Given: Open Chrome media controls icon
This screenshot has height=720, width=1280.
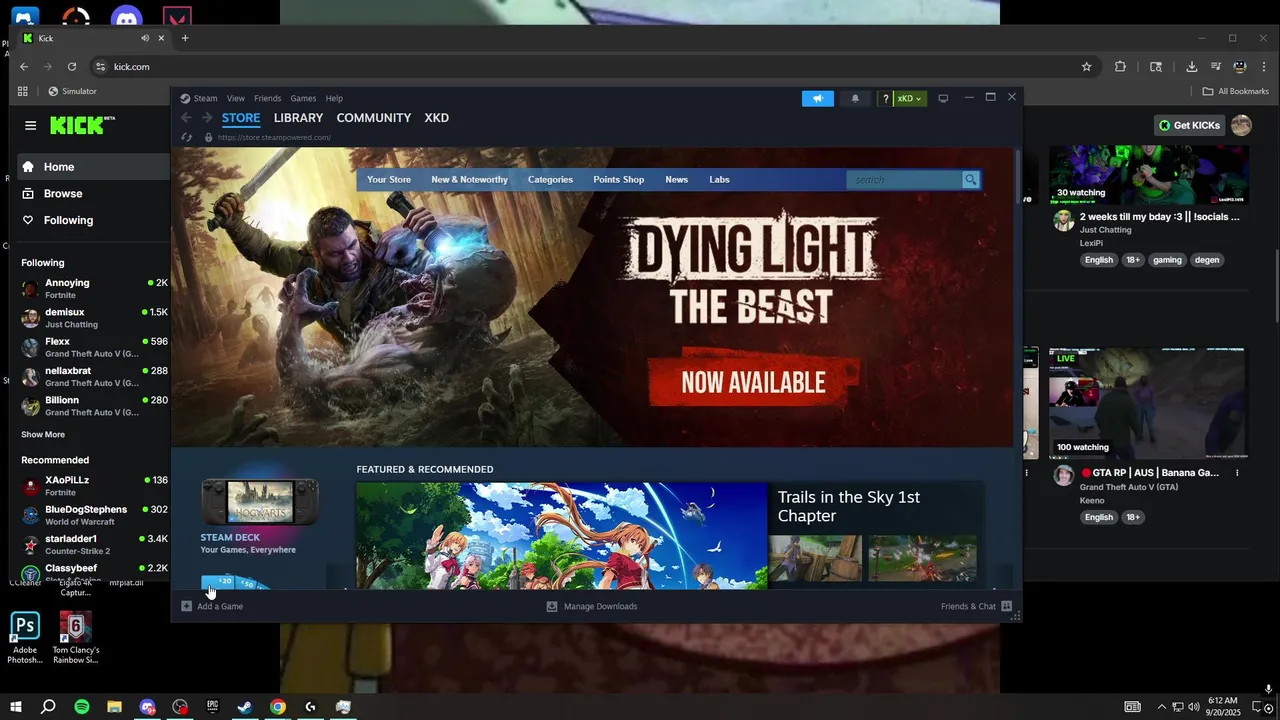Looking at the screenshot, I should [1216, 67].
